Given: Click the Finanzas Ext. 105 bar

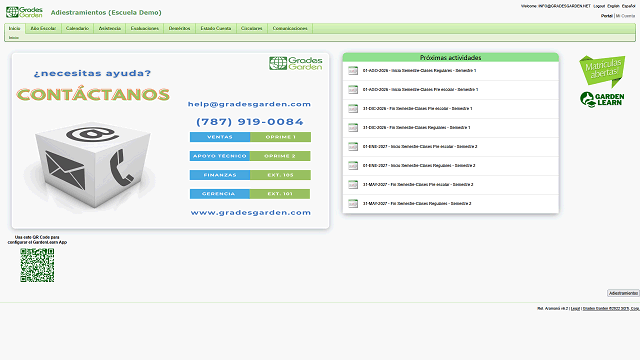Looking at the screenshot, I should click(x=250, y=175).
